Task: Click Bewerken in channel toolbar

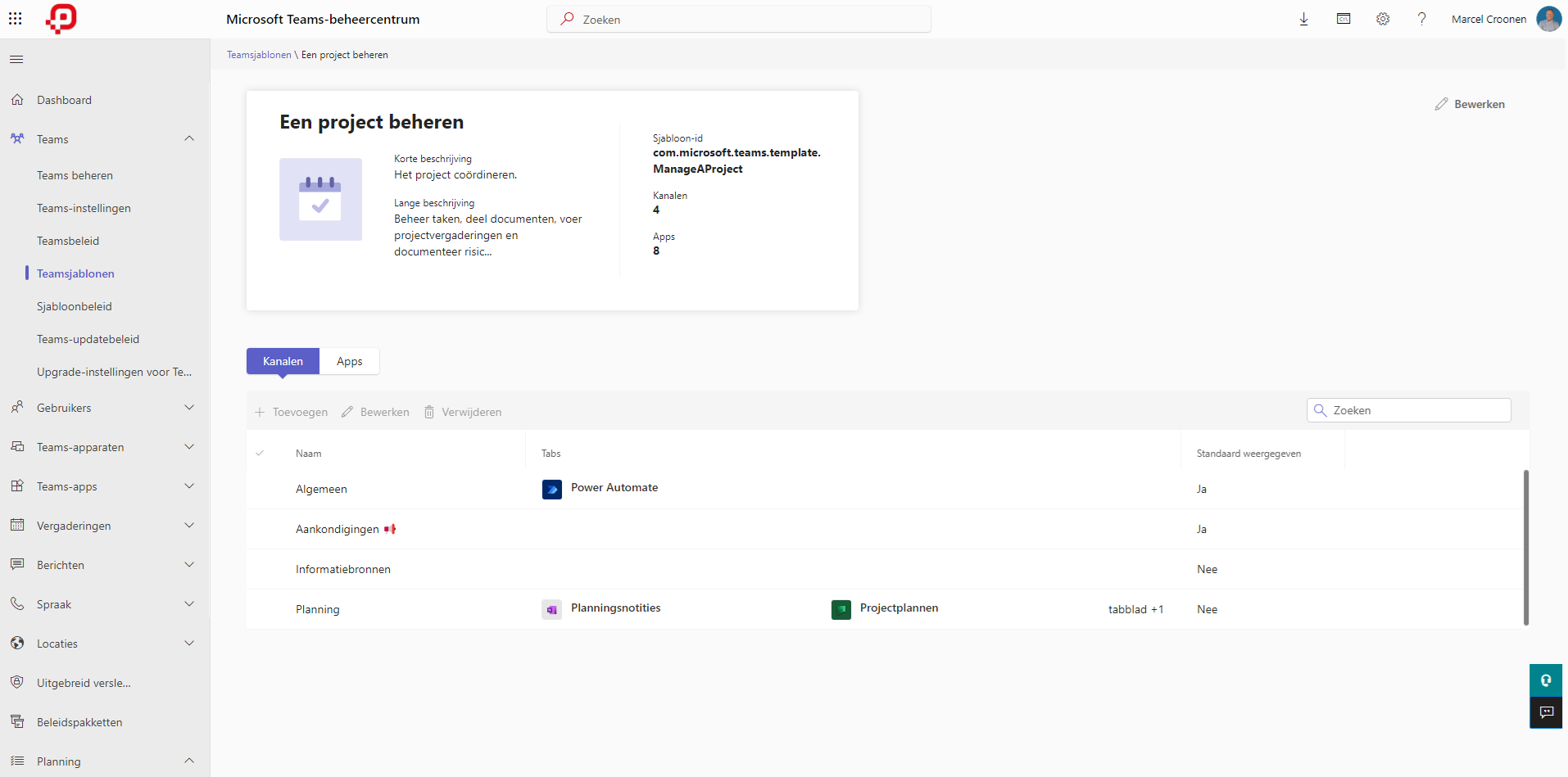Action: coord(375,412)
